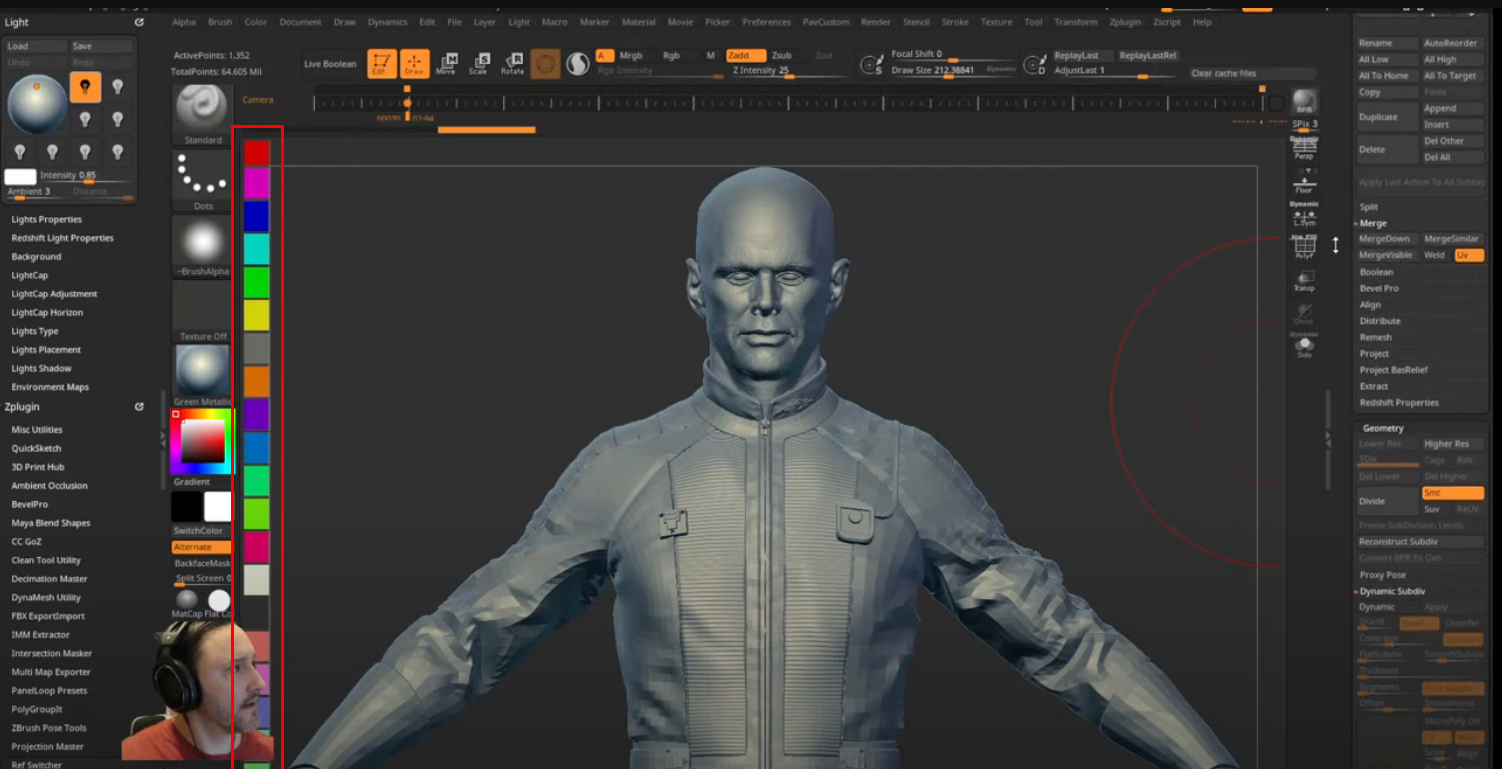This screenshot has height=769, width=1502.
Task: Enable Rgb painting mode
Action: click(x=671, y=56)
